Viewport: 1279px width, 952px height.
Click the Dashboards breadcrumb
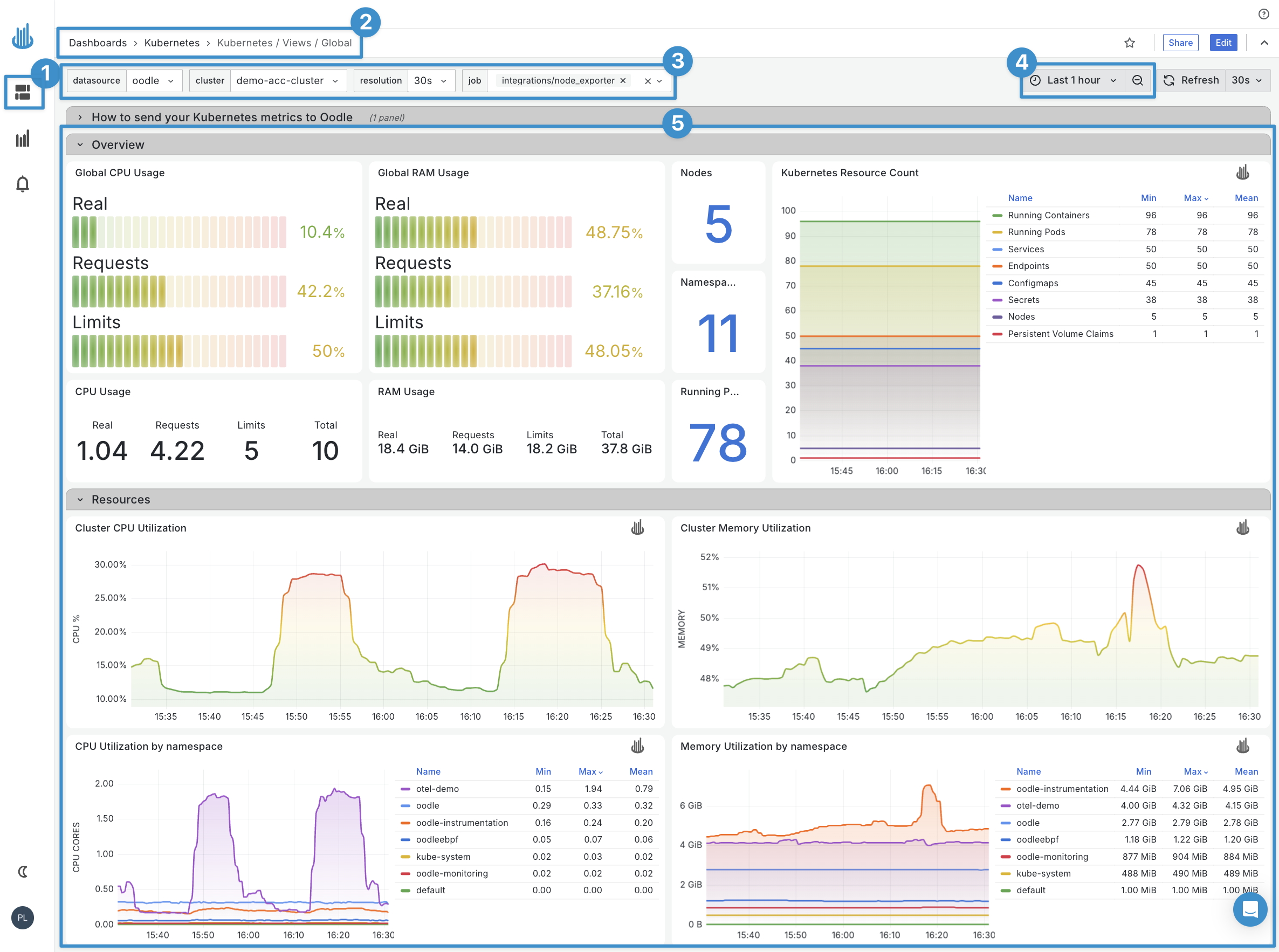[98, 43]
